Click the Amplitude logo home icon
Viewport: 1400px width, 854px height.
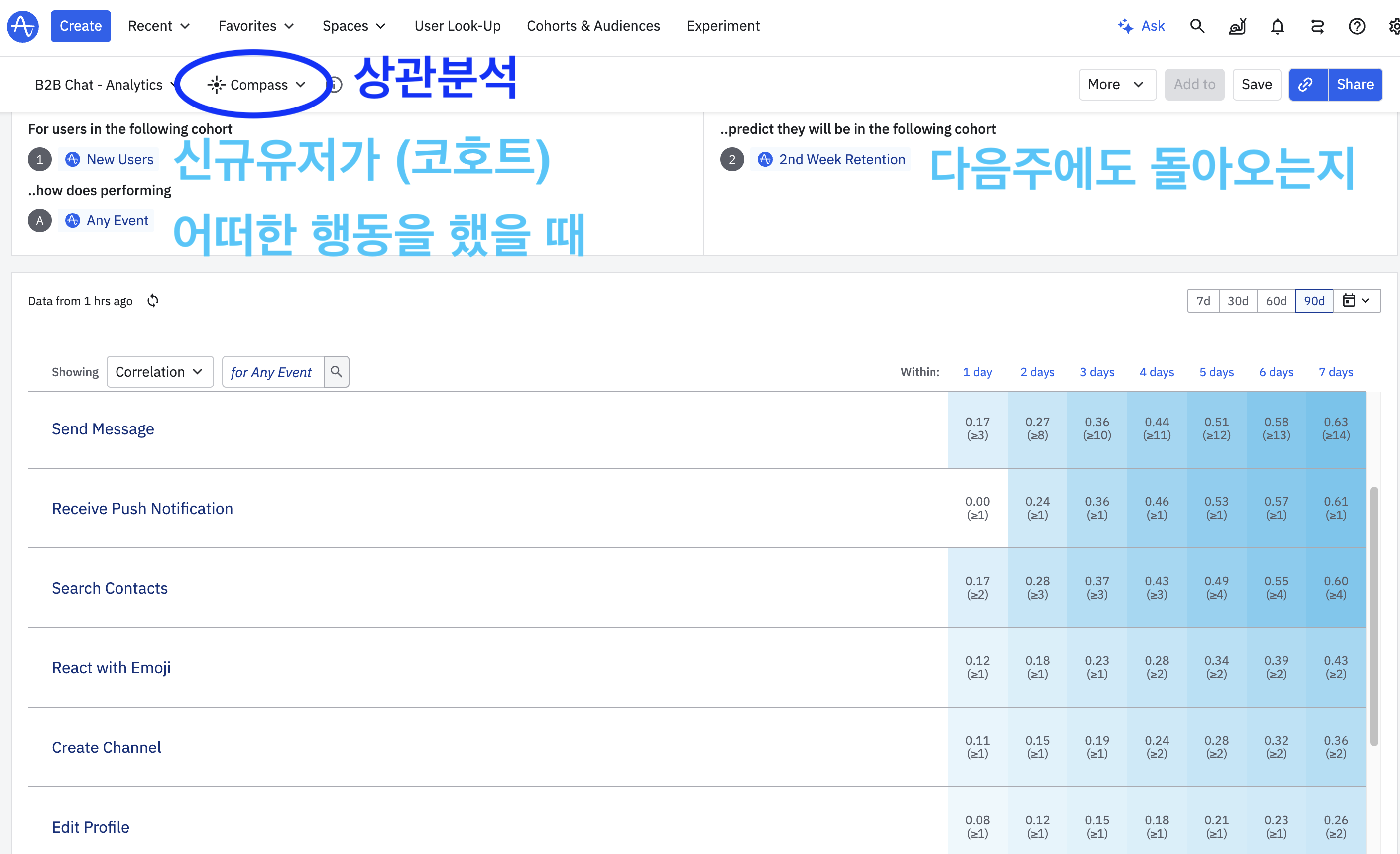[23, 26]
